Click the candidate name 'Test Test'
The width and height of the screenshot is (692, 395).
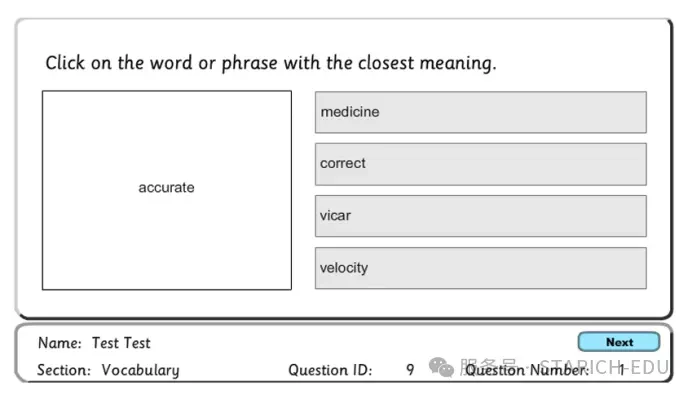[x=121, y=343]
